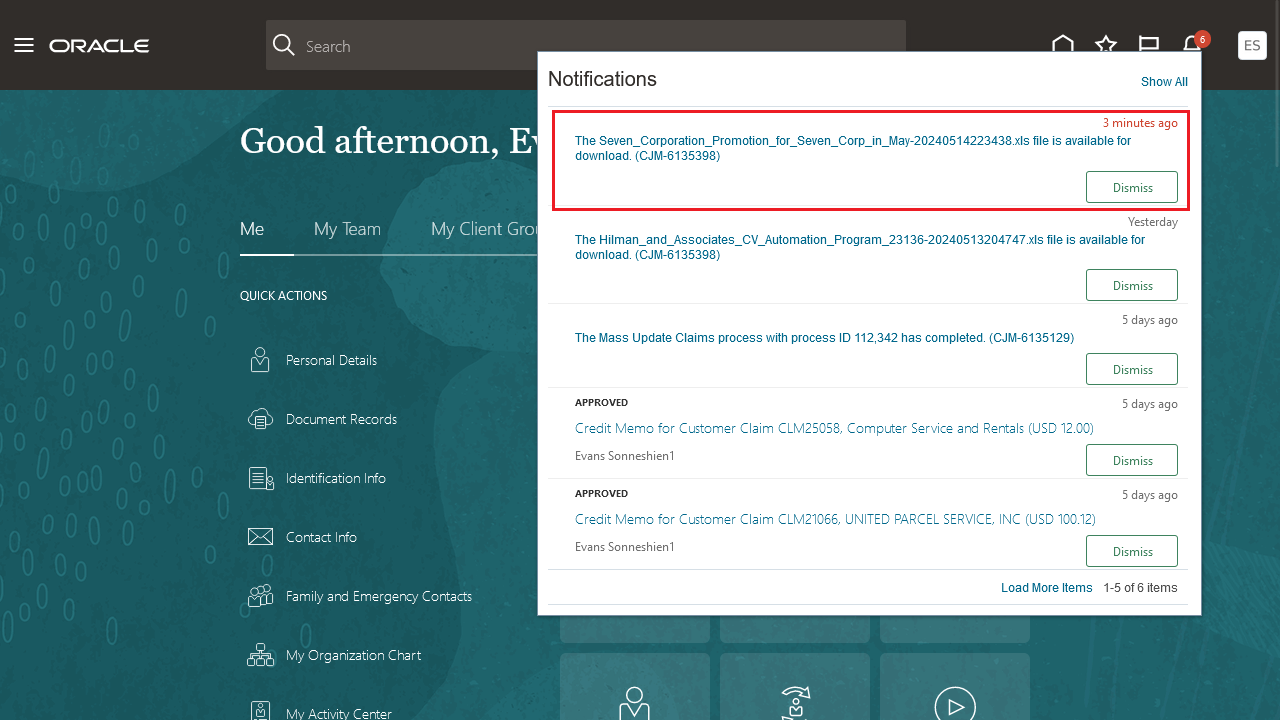Go to Home via house icon
The image size is (1280, 720).
[x=1063, y=45]
